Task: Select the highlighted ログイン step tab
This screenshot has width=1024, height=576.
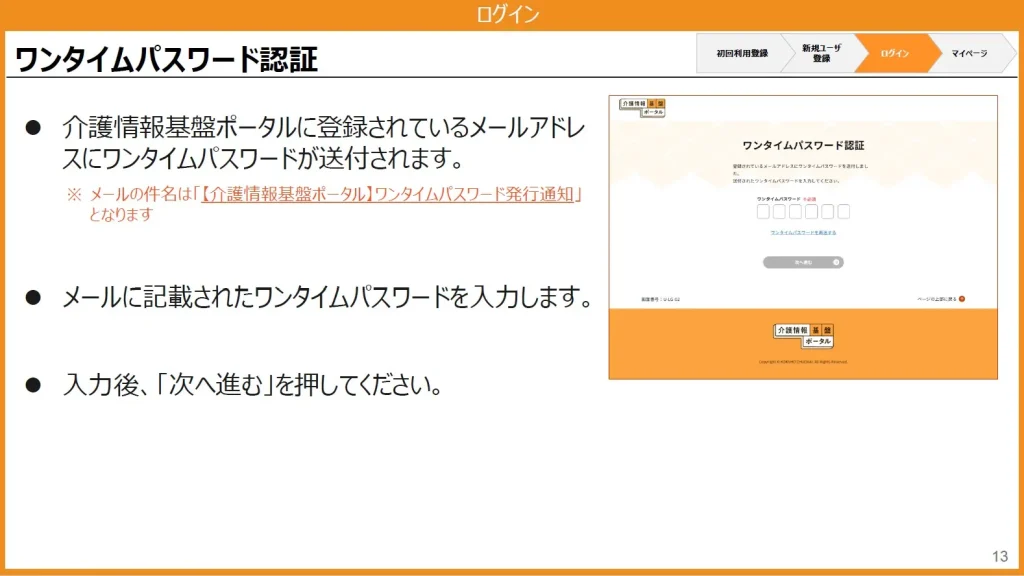Action: (x=894, y=53)
